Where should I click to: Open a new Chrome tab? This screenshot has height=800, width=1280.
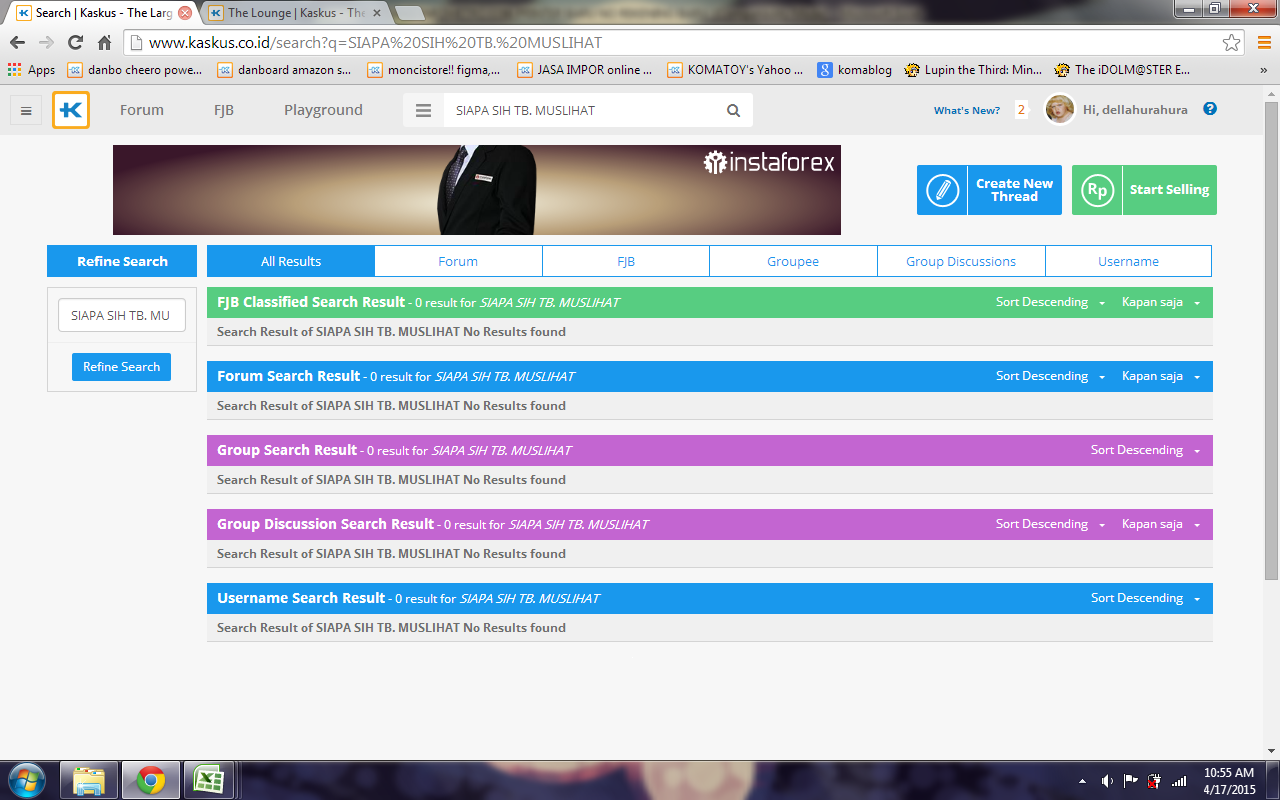(x=408, y=13)
